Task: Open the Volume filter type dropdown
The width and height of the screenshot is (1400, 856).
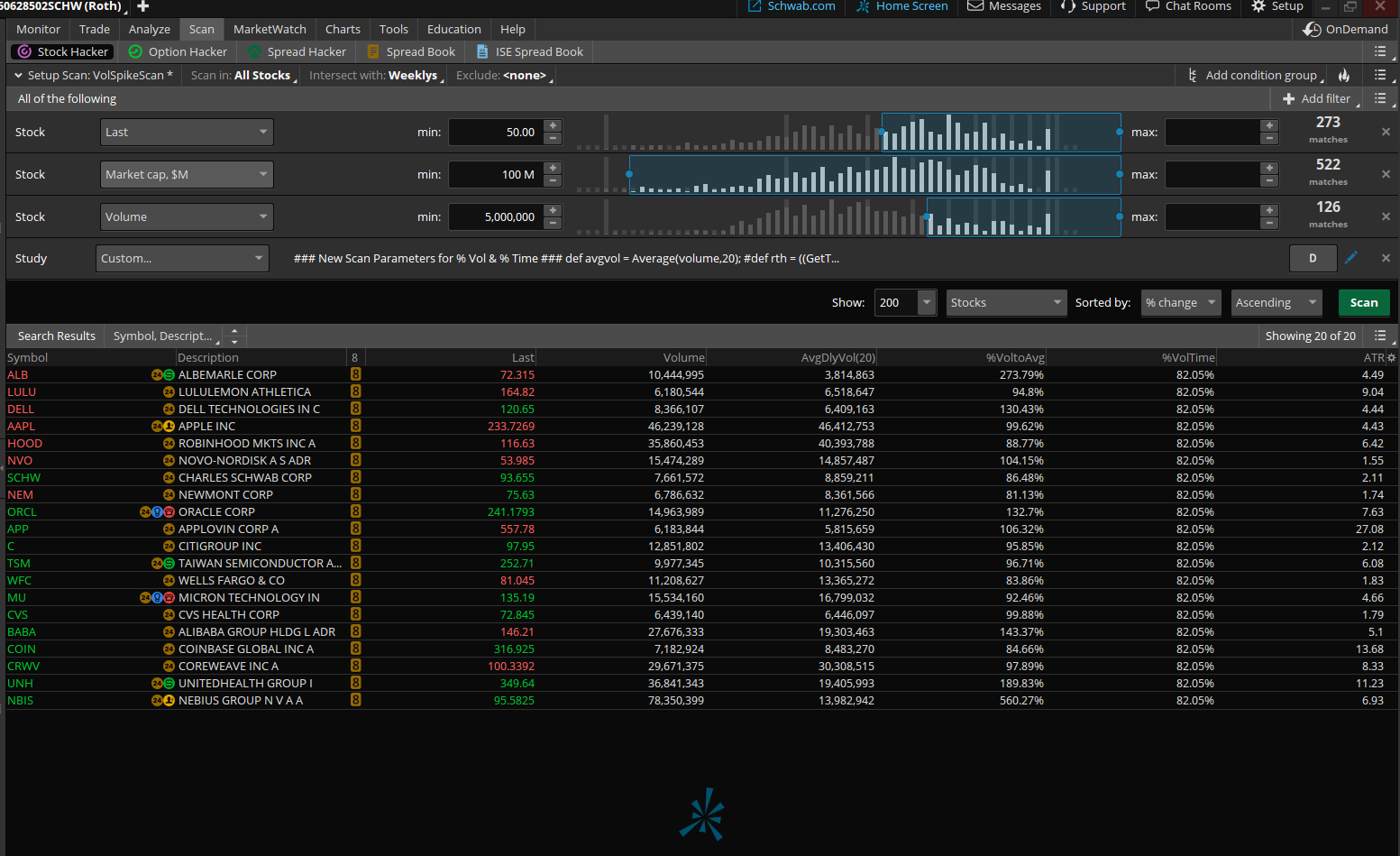Action: tap(187, 216)
